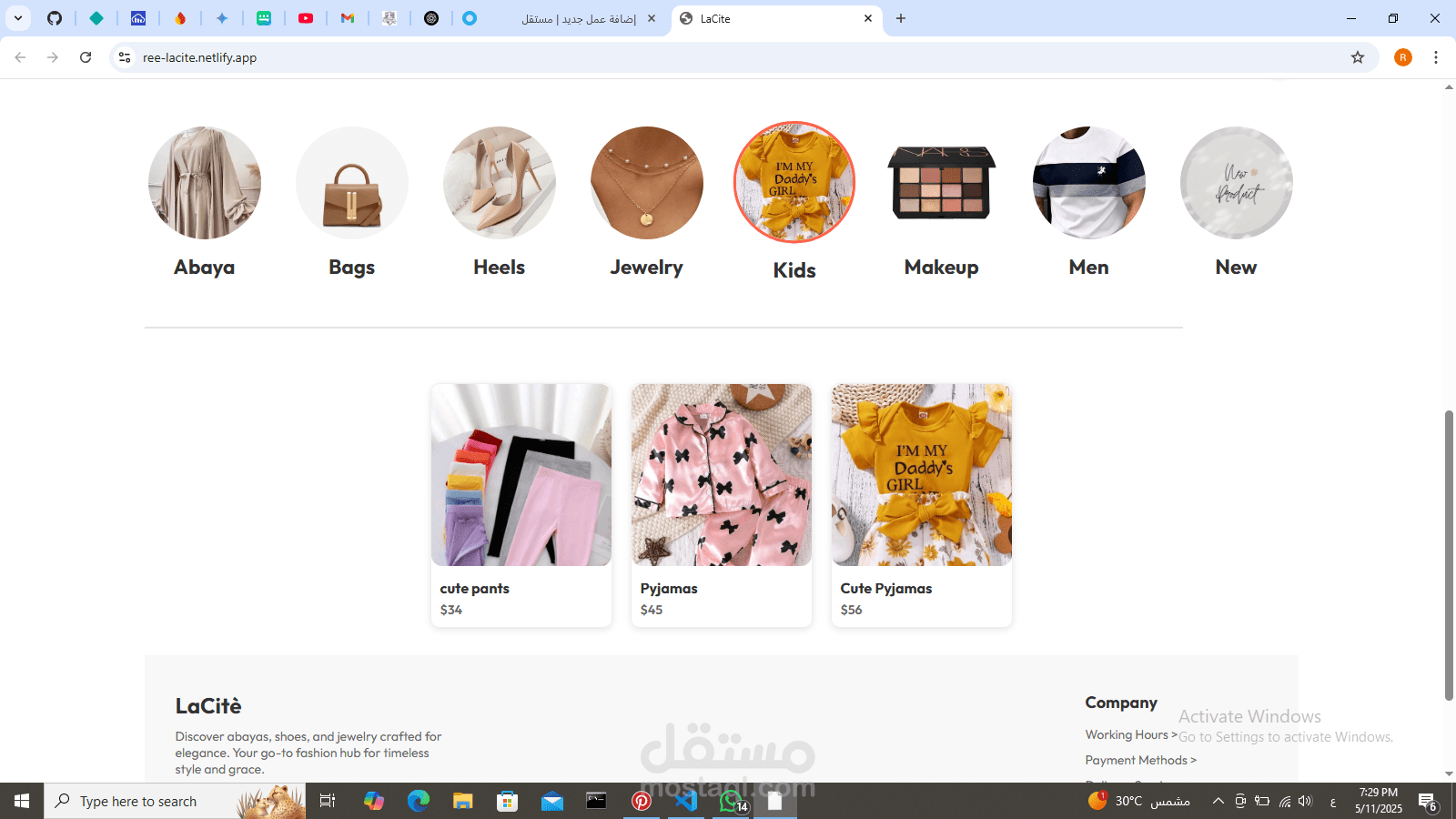
Task: Open Microsoft Store from taskbar
Action: pos(508,801)
